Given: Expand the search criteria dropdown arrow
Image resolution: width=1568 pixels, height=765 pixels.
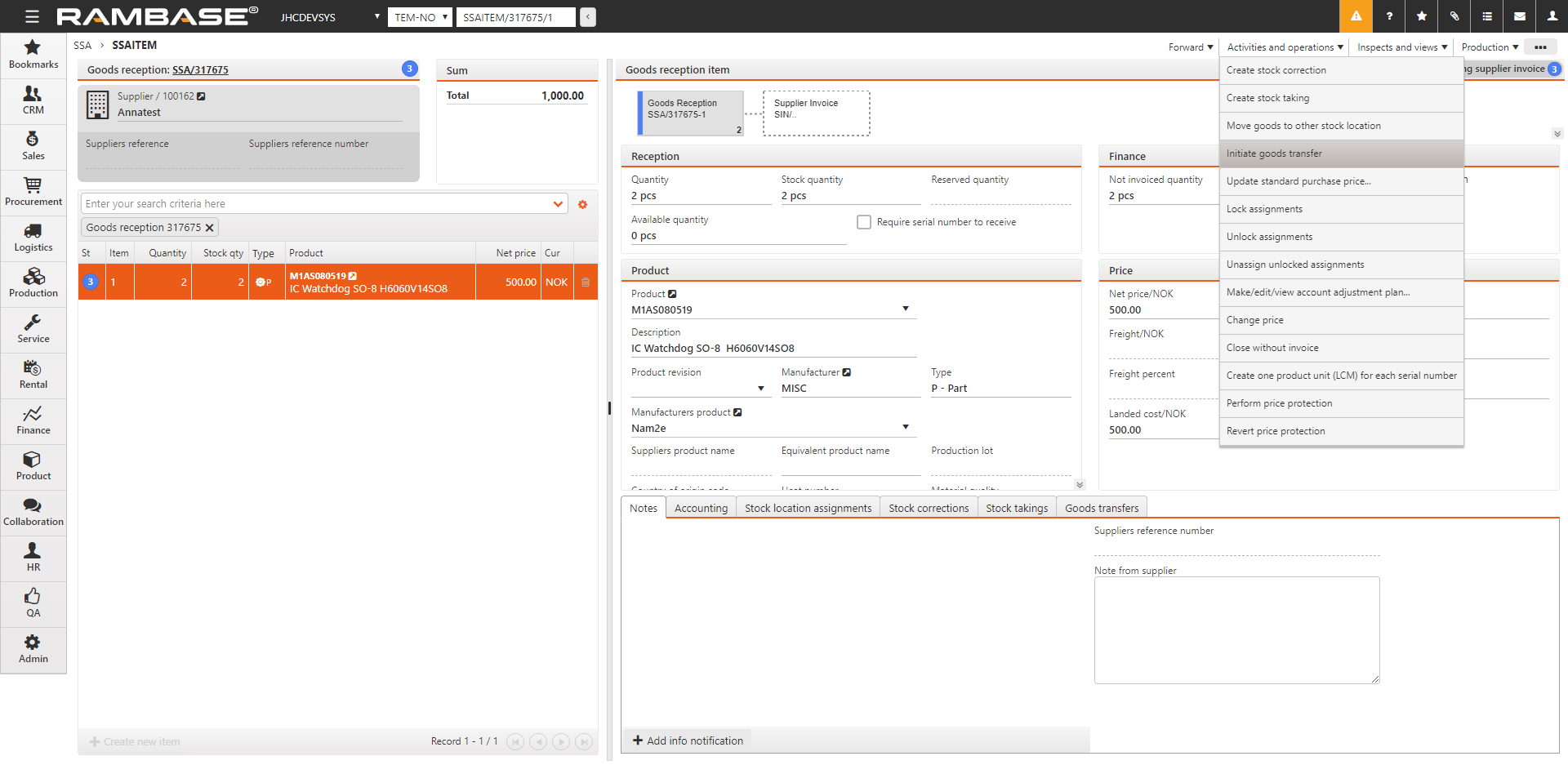Looking at the screenshot, I should pyautogui.click(x=558, y=204).
